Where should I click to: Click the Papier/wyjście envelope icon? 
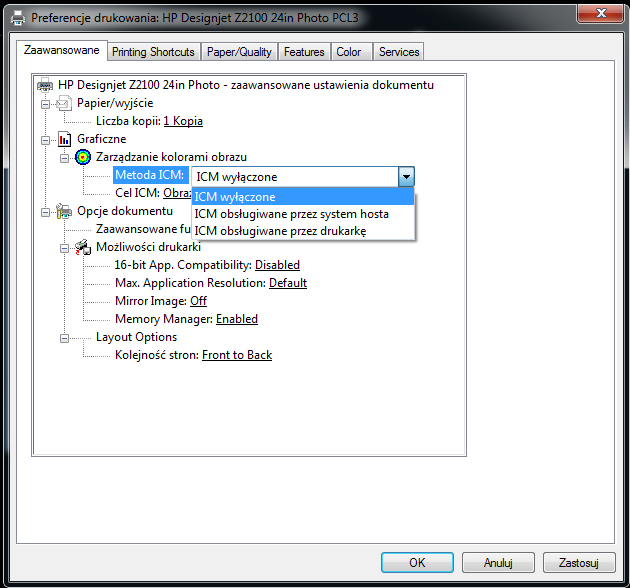coord(64,103)
